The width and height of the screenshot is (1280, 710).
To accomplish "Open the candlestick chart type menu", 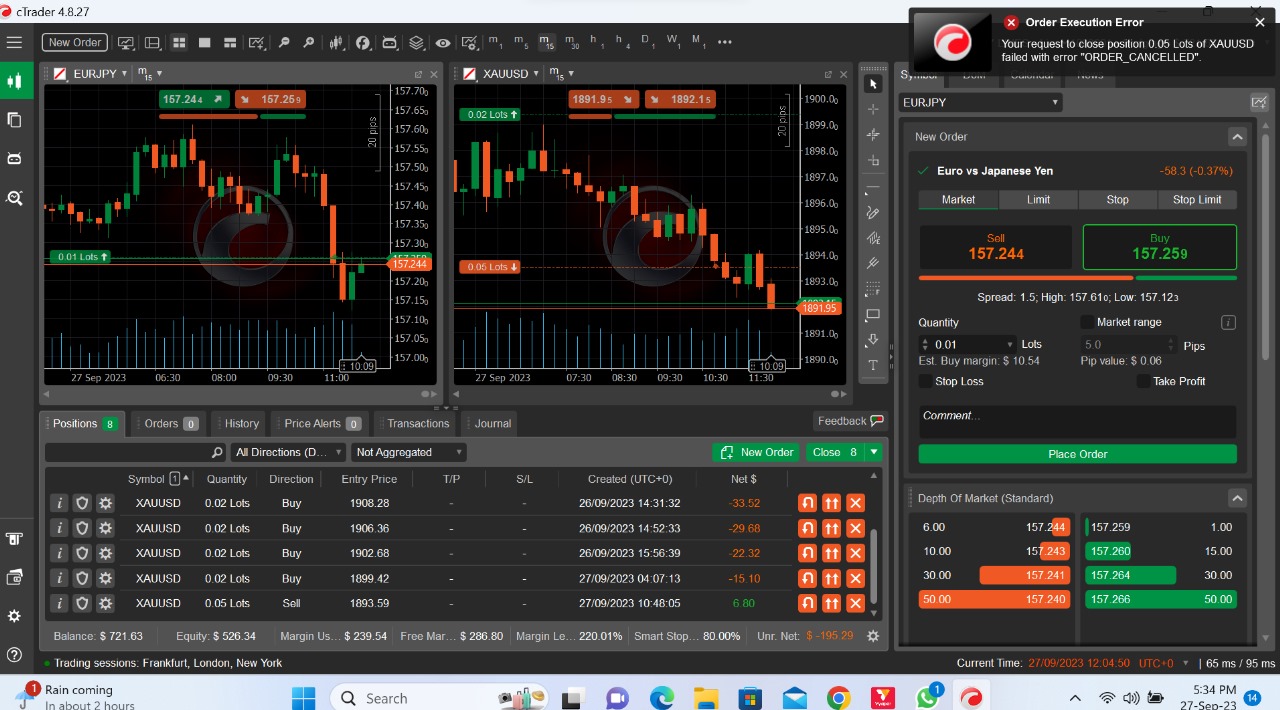I will coord(336,42).
